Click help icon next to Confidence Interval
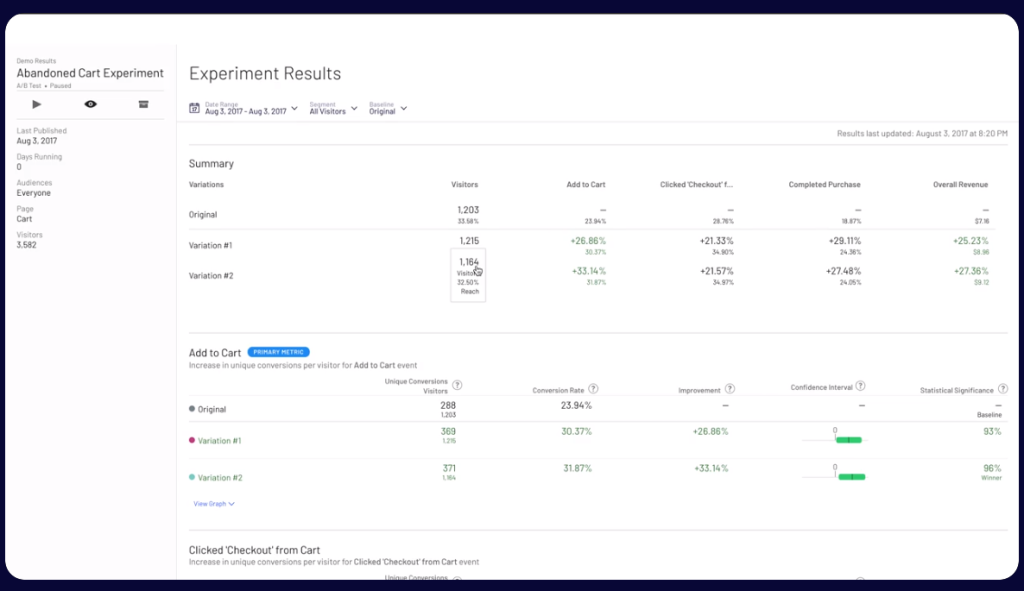The image size is (1024, 591). [x=861, y=386]
